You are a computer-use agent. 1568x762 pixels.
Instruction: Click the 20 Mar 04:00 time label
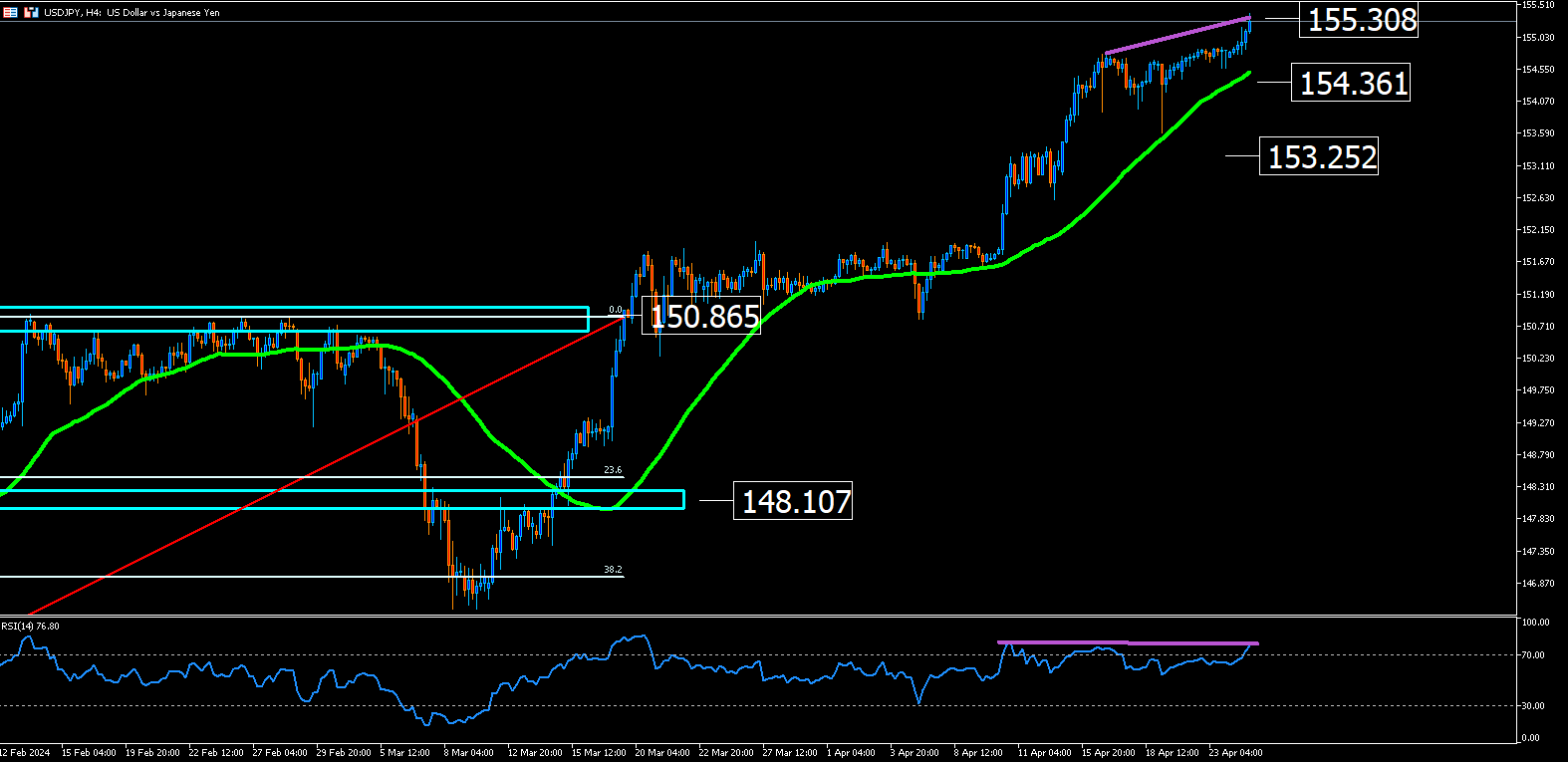point(662,753)
